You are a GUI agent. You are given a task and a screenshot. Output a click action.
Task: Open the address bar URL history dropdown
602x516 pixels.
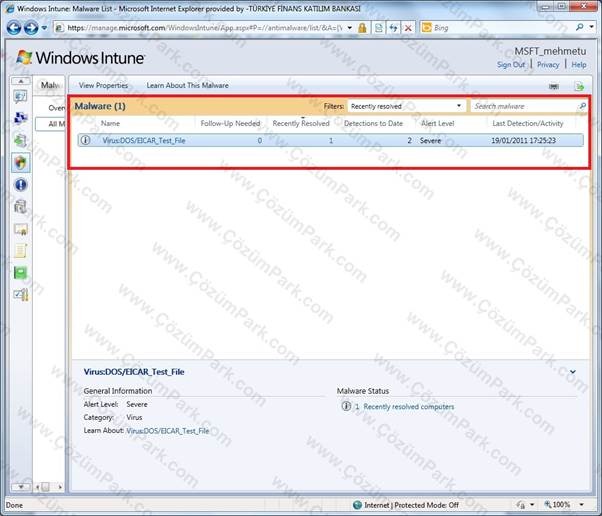click(x=350, y=28)
